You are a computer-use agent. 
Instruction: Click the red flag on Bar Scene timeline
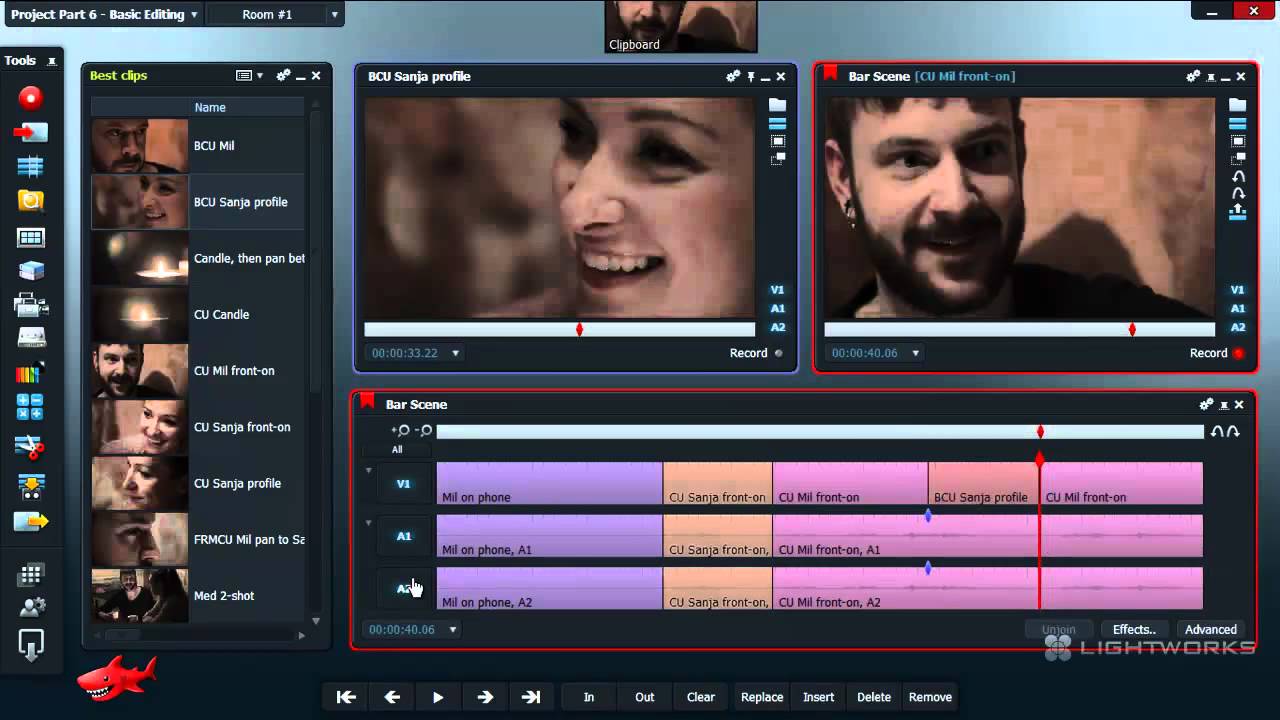tap(367, 402)
